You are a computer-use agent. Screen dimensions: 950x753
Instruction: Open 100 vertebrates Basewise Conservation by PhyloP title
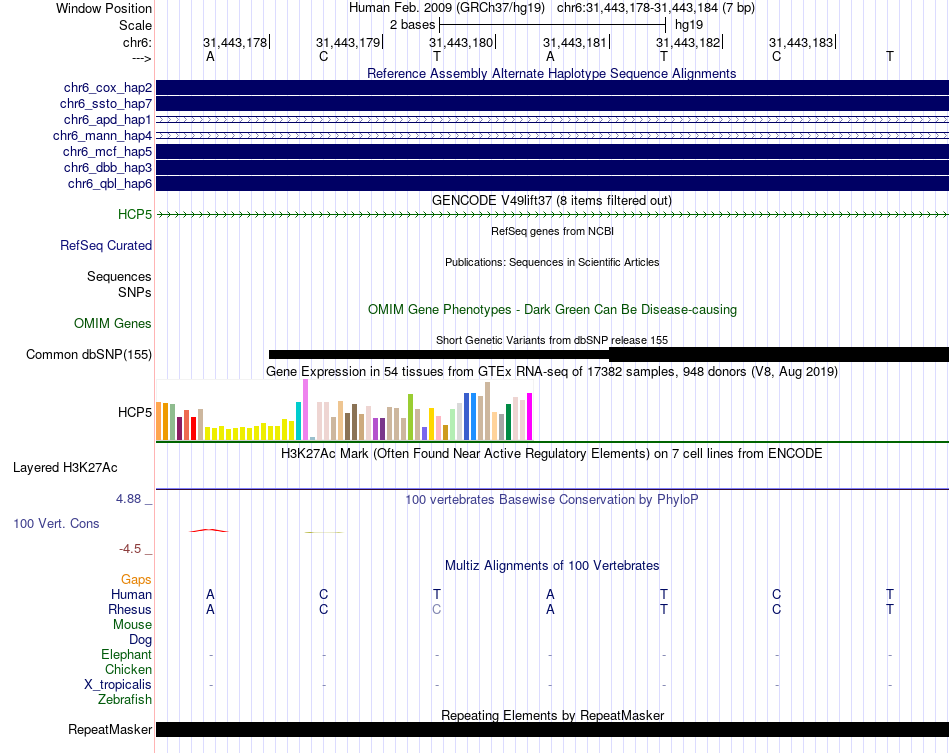pyautogui.click(x=551, y=500)
